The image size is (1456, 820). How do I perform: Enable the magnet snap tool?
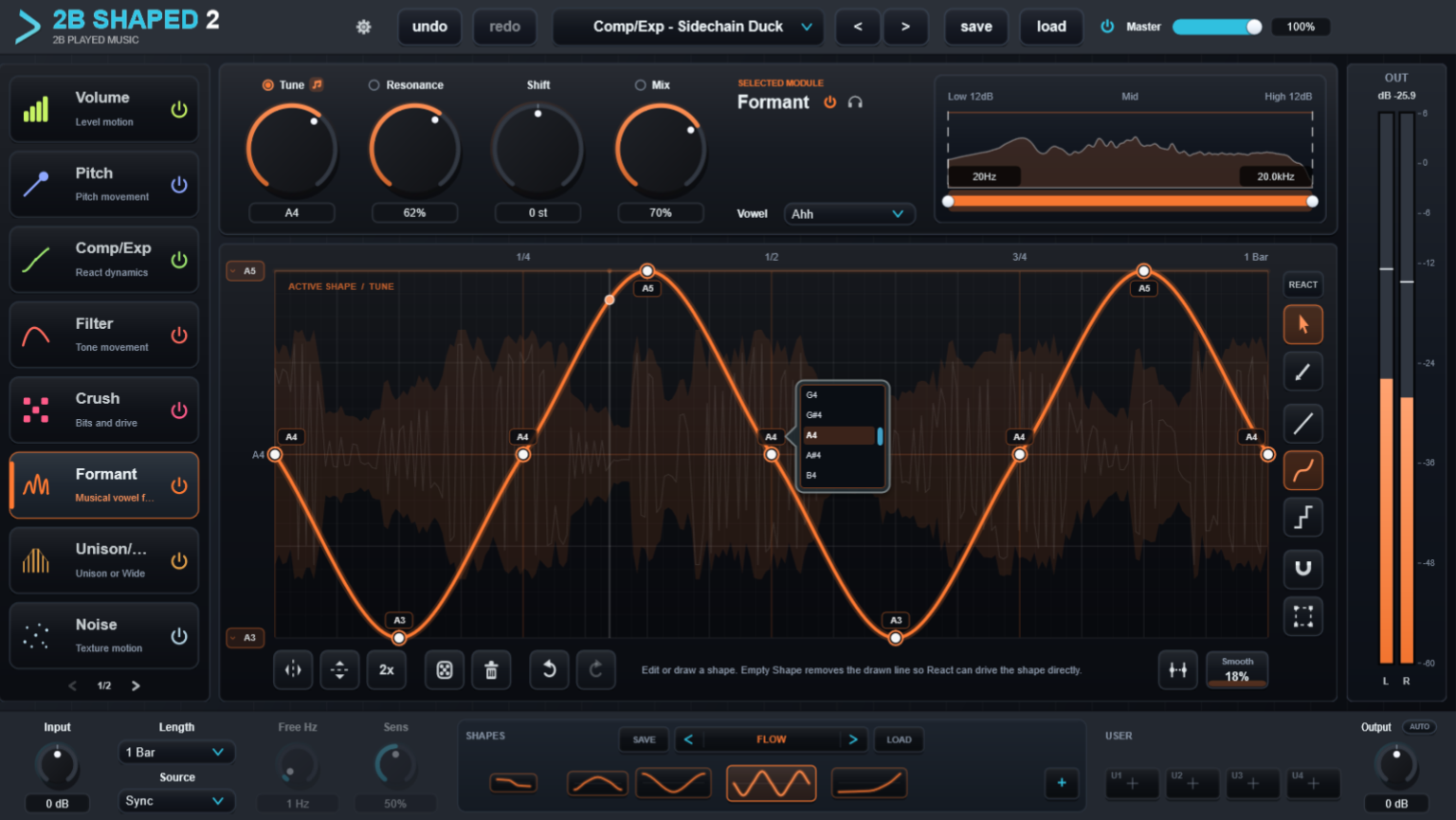[x=1303, y=568]
